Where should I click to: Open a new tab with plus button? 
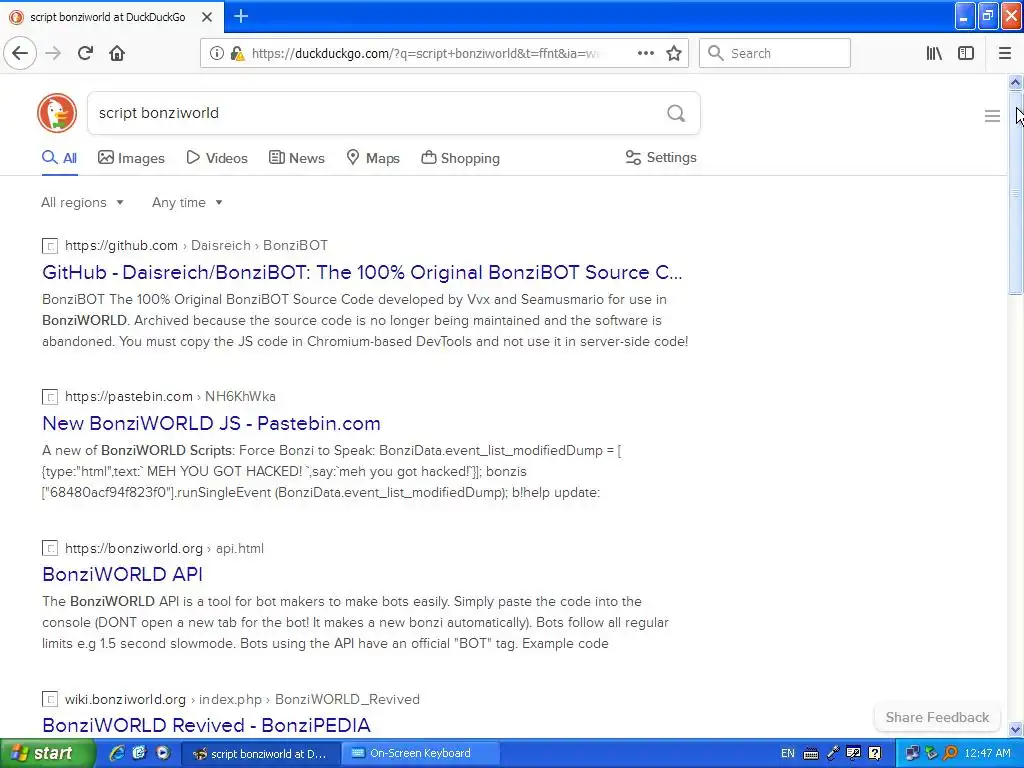[241, 16]
